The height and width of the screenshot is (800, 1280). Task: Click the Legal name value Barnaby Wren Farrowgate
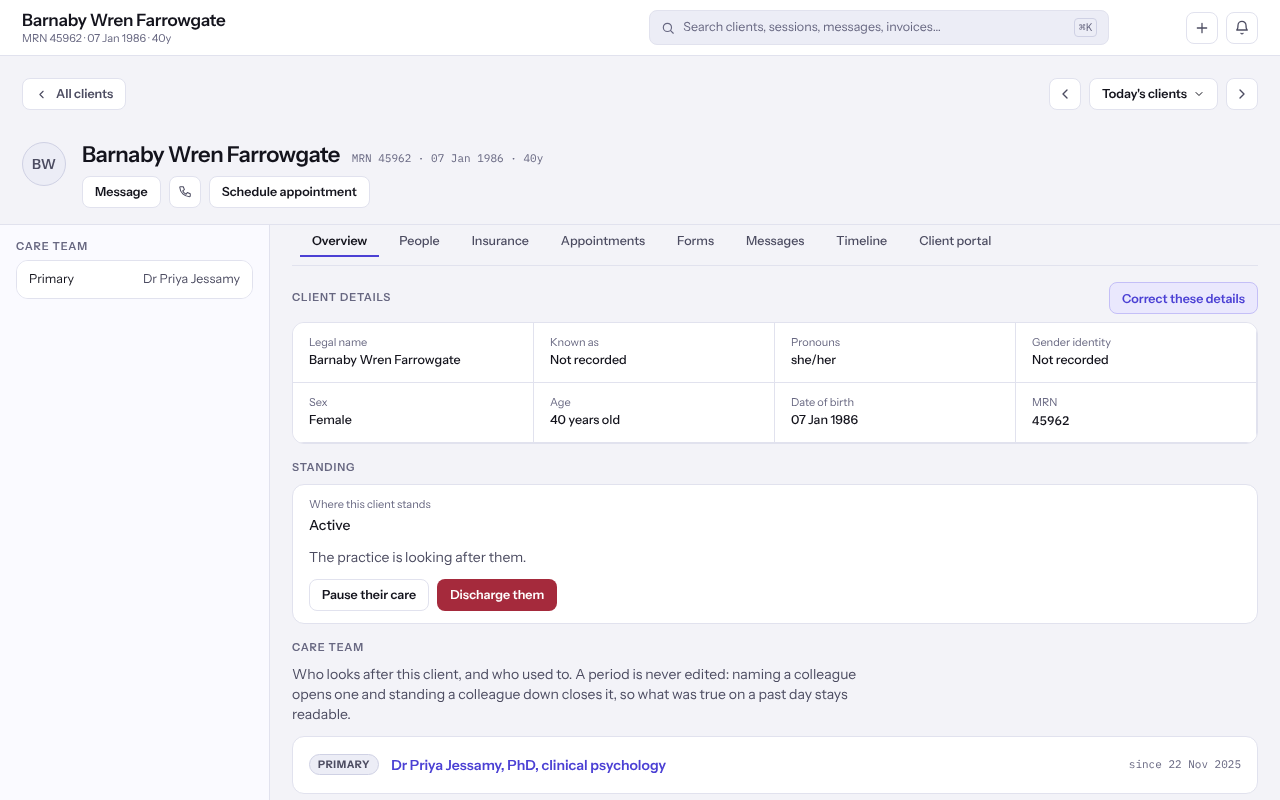[385, 360]
